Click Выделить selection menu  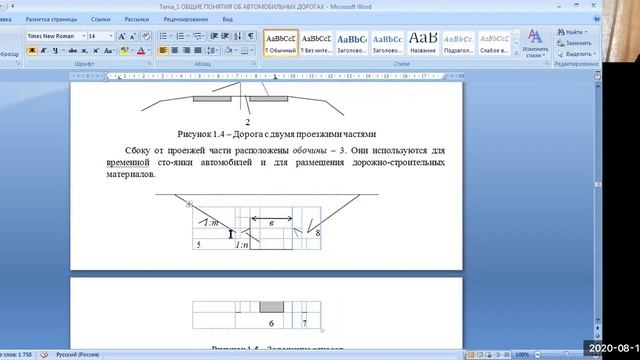pos(576,54)
